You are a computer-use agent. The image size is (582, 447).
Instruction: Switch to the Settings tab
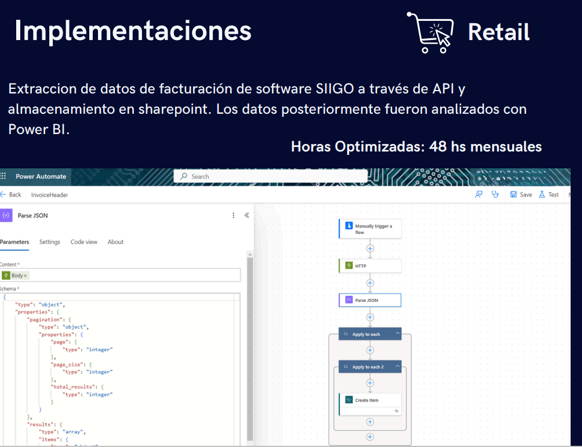tap(50, 242)
